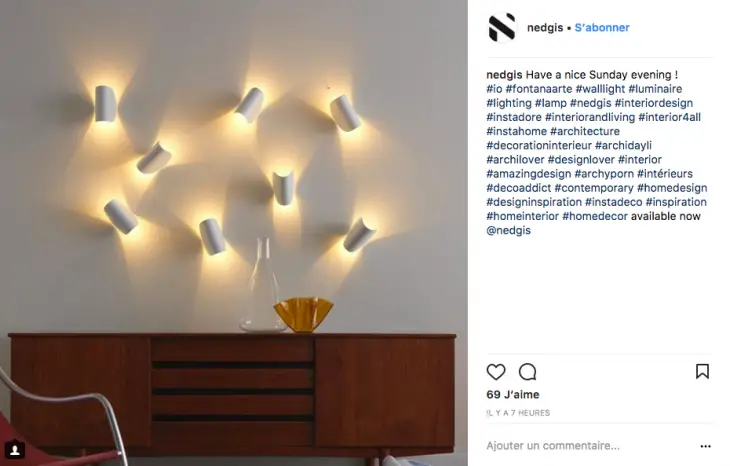Image resolution: width=730 pixels, height=466 pixels.
Task: Like the post with the heart icon
Action: (496, 372)
